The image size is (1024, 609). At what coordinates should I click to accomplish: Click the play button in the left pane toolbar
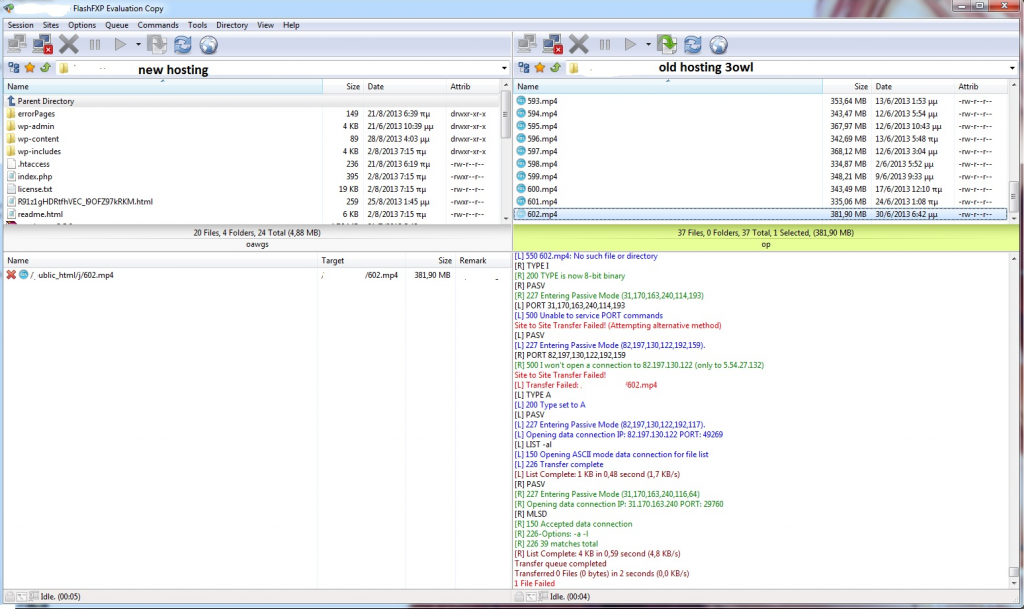pos(120,44)
